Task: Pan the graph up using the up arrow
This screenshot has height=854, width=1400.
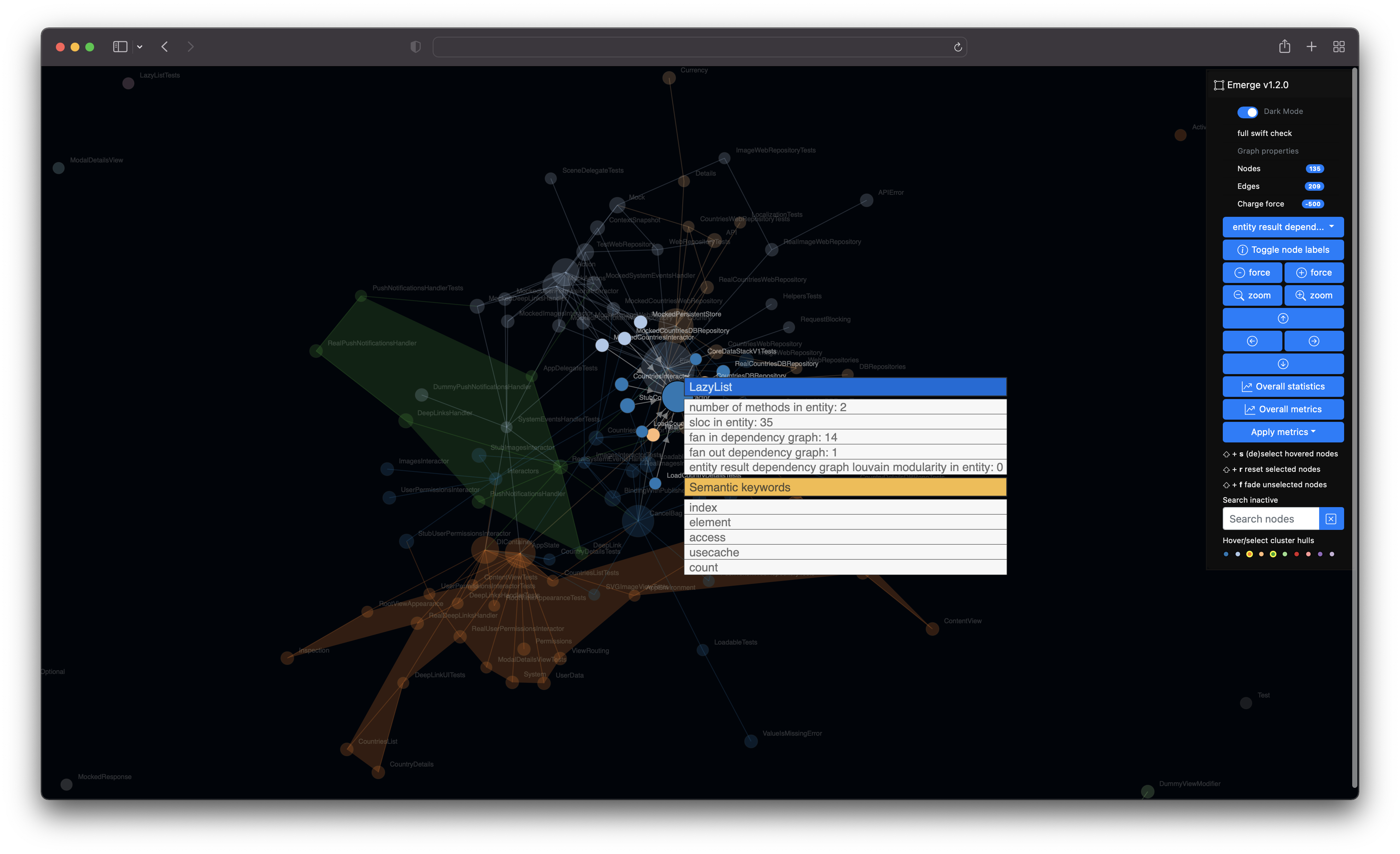Action: pos(1283,318)
